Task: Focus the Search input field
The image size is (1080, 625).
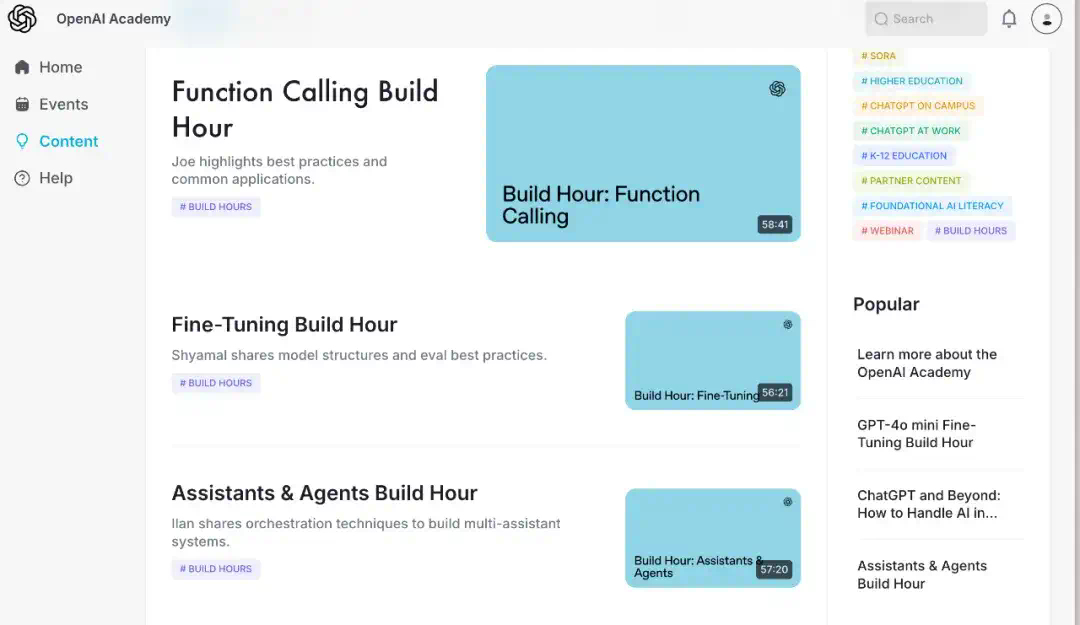Action: click(x=926, y=19)
